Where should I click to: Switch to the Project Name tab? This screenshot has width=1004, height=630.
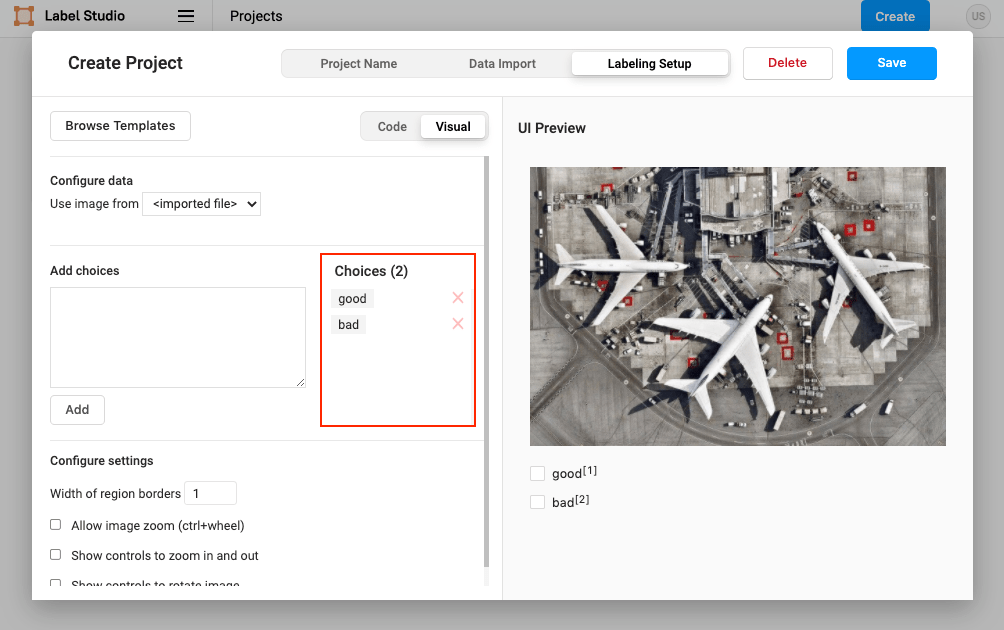coord(359,63)
